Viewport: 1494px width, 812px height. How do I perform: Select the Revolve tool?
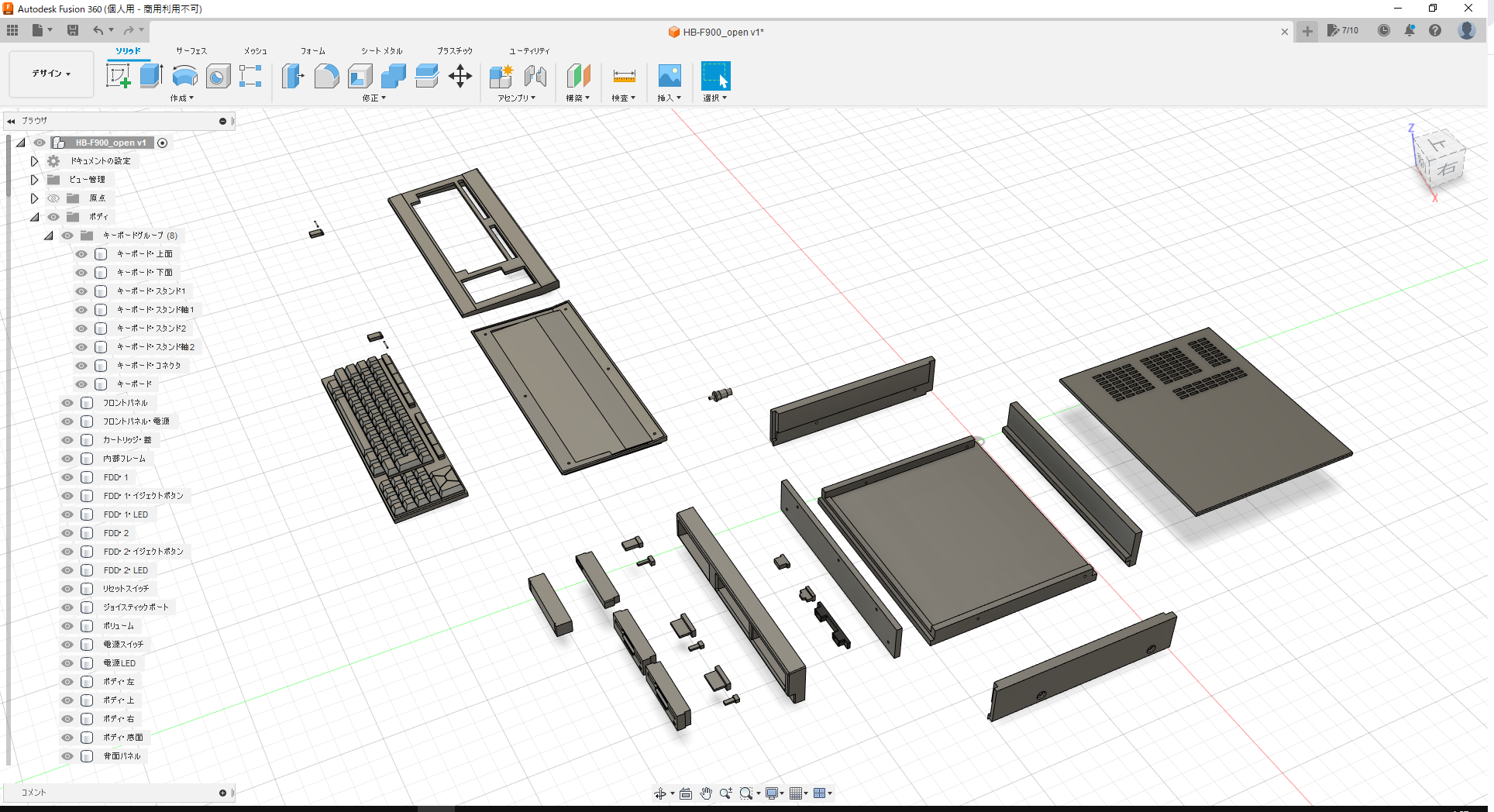click(184, 75)
